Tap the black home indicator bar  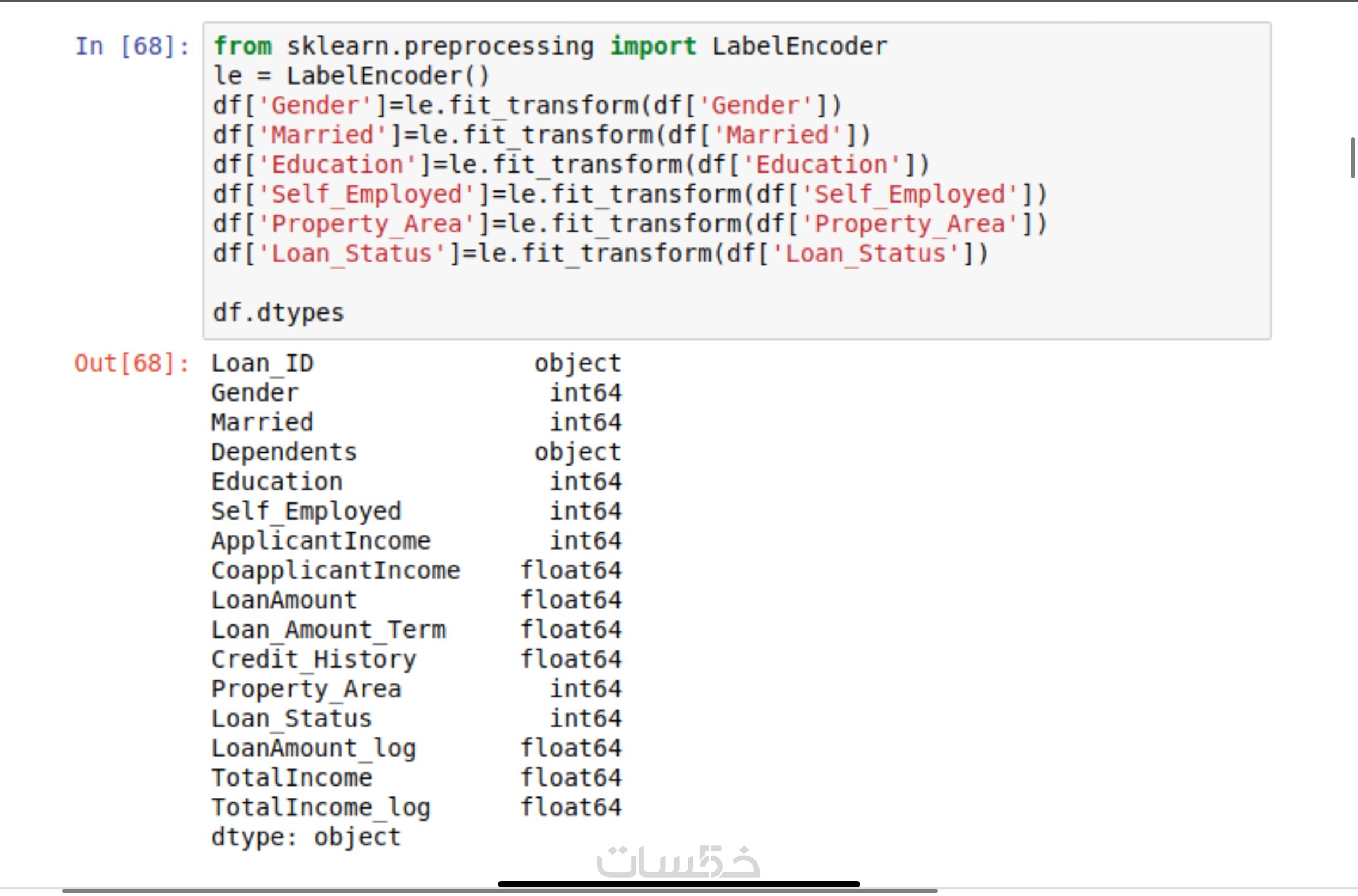pos(679,884)
